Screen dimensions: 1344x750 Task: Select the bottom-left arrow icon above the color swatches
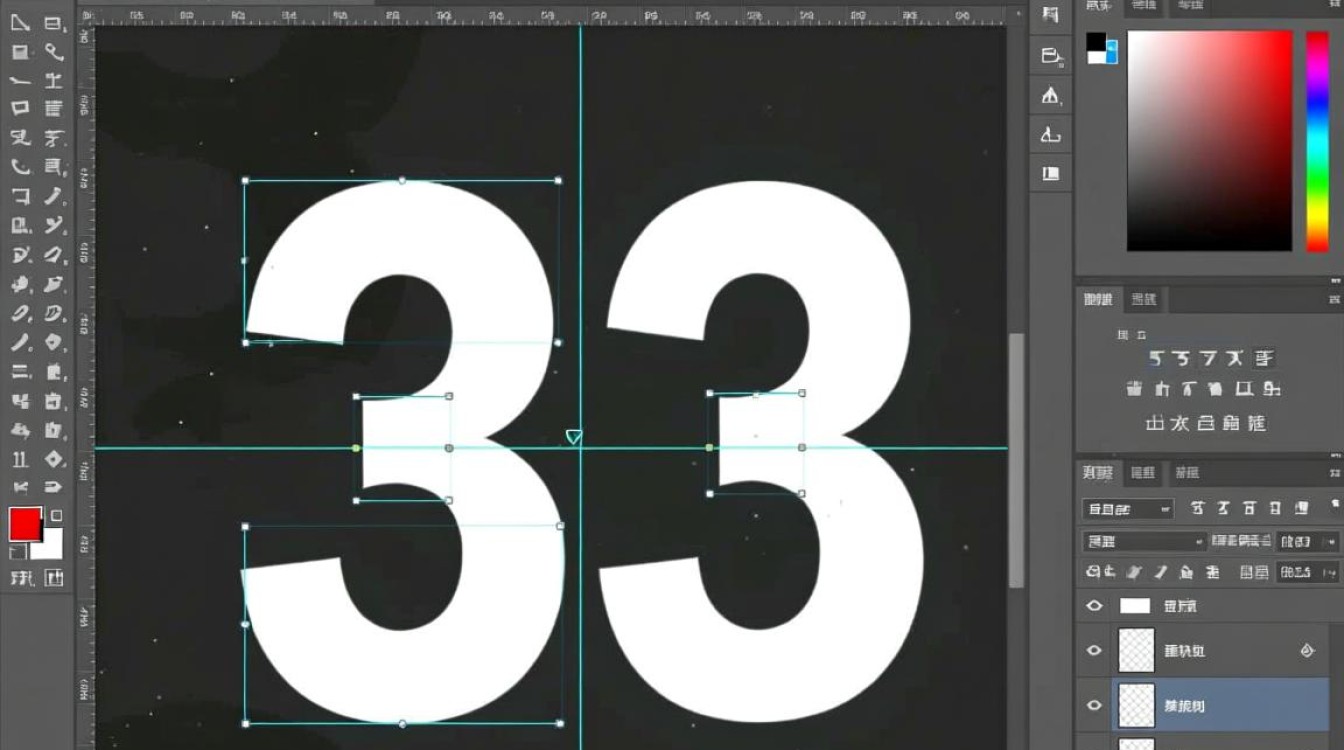coord(20,487)
